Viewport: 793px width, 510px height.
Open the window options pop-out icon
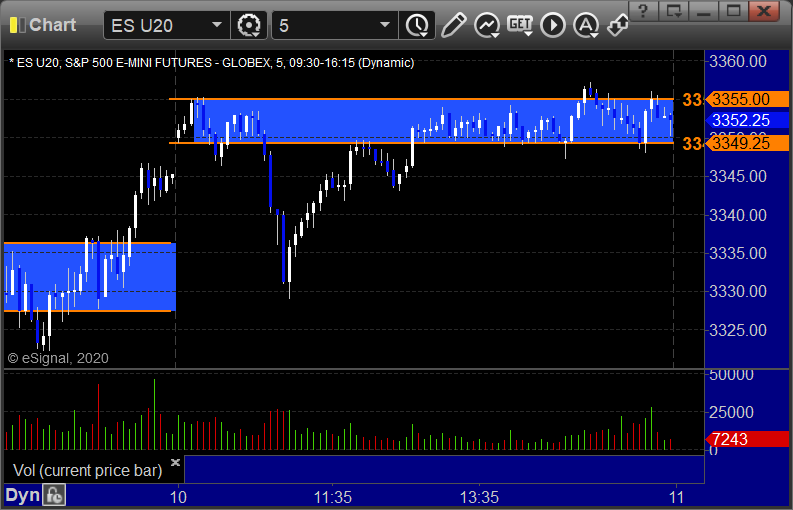click(674, 11)
